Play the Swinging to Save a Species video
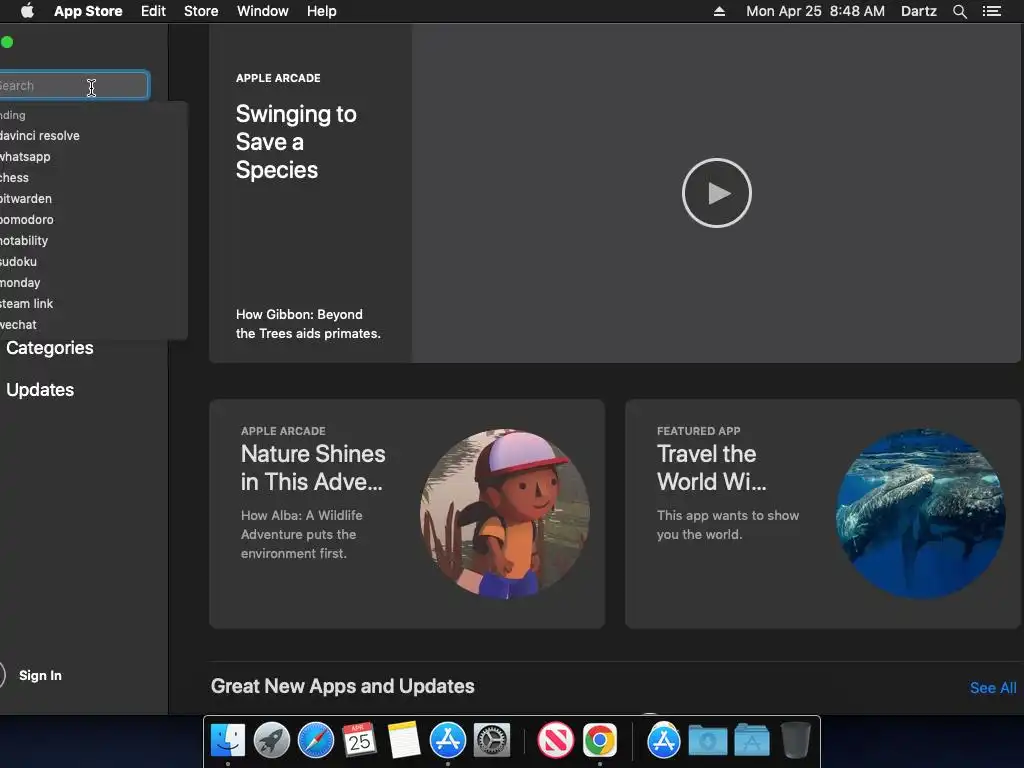1024x768 pixels. point(716,193)
